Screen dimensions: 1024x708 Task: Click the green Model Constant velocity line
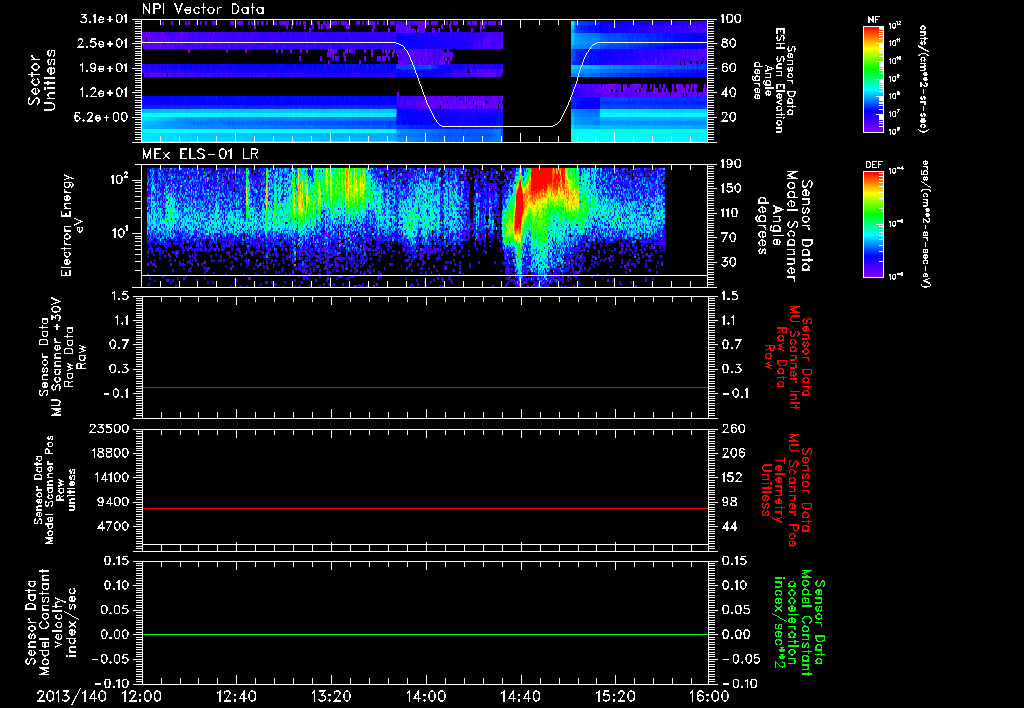(425, 634)
